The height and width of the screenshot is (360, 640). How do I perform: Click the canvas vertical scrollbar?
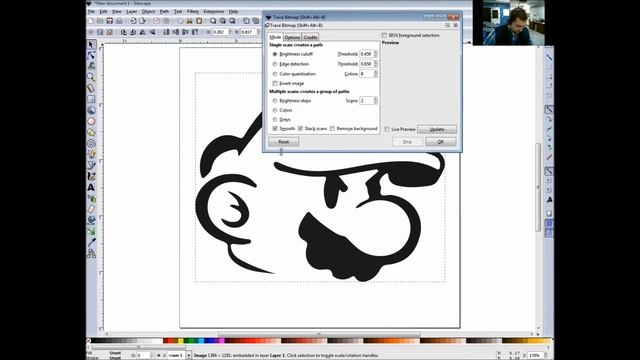tap(538, 188)
